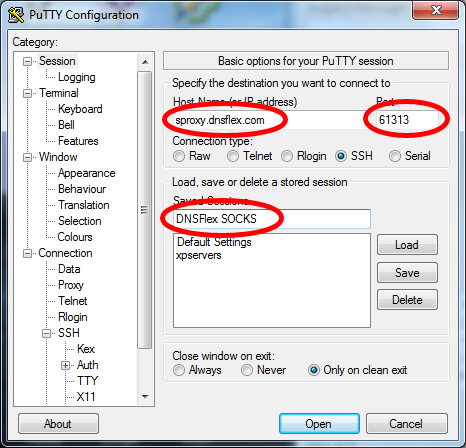Click the Cancel button

406,424
